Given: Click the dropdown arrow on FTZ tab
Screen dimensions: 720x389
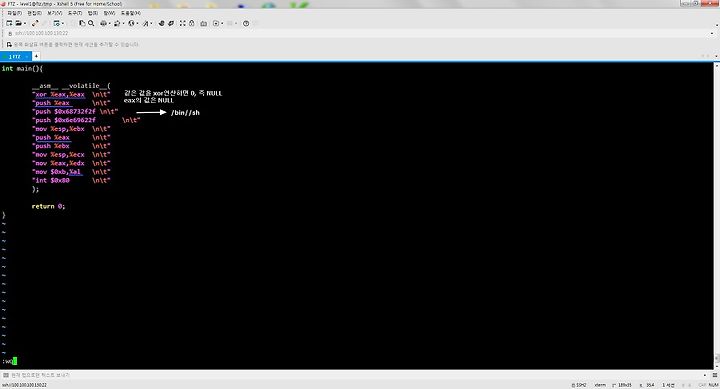Looking at the screenshot, I should point(27,56).
